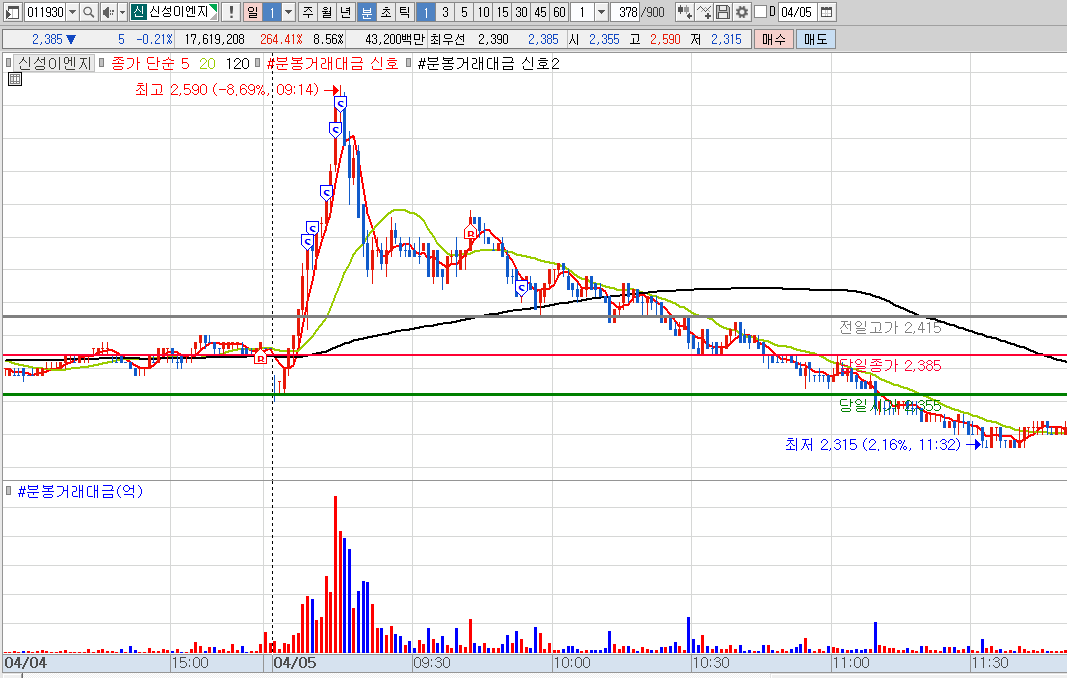Open the stock search magnifier

pos(88,12)
